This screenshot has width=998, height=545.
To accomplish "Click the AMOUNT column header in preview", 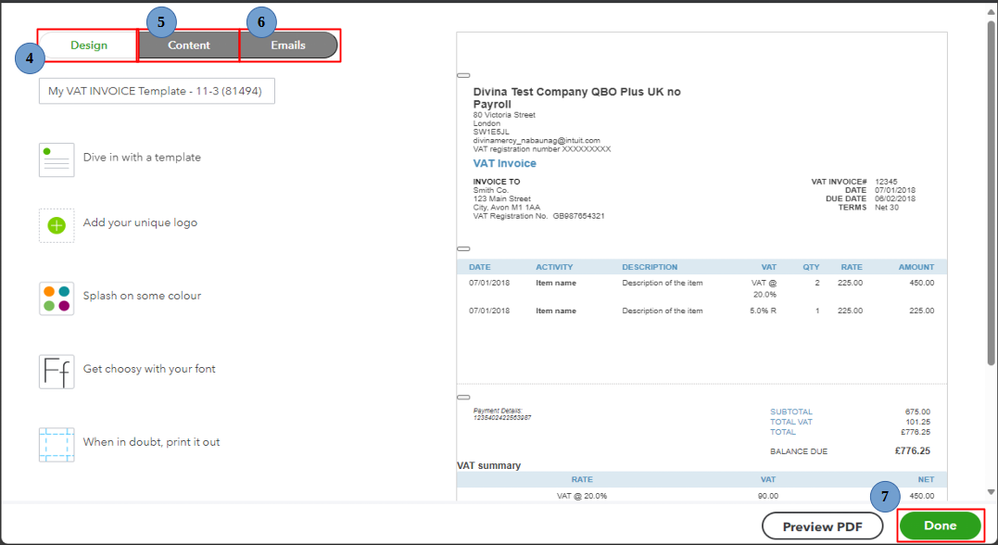I will point(917,267).
